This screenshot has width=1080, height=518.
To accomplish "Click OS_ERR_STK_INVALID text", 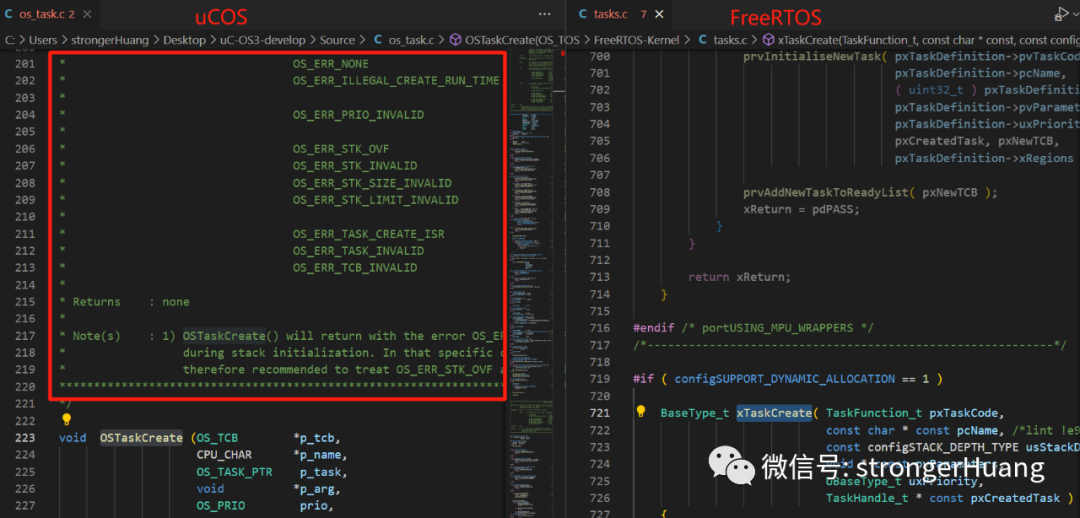I will click(x=355, y=166).
